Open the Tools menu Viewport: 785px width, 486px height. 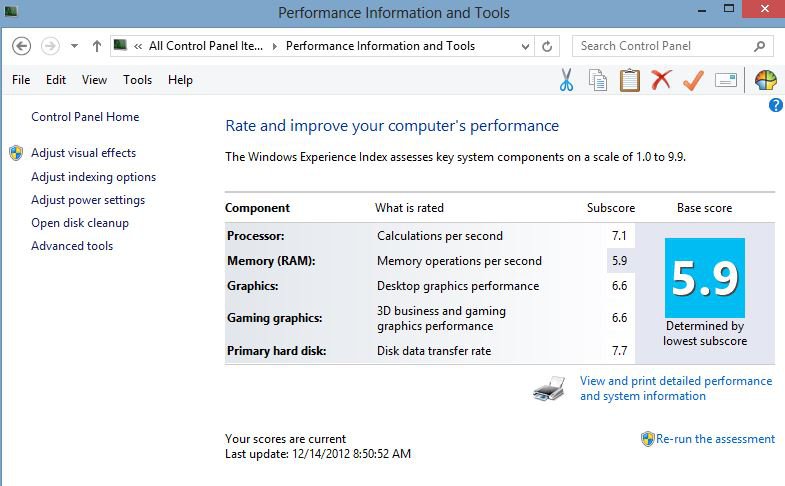(137, 80)
